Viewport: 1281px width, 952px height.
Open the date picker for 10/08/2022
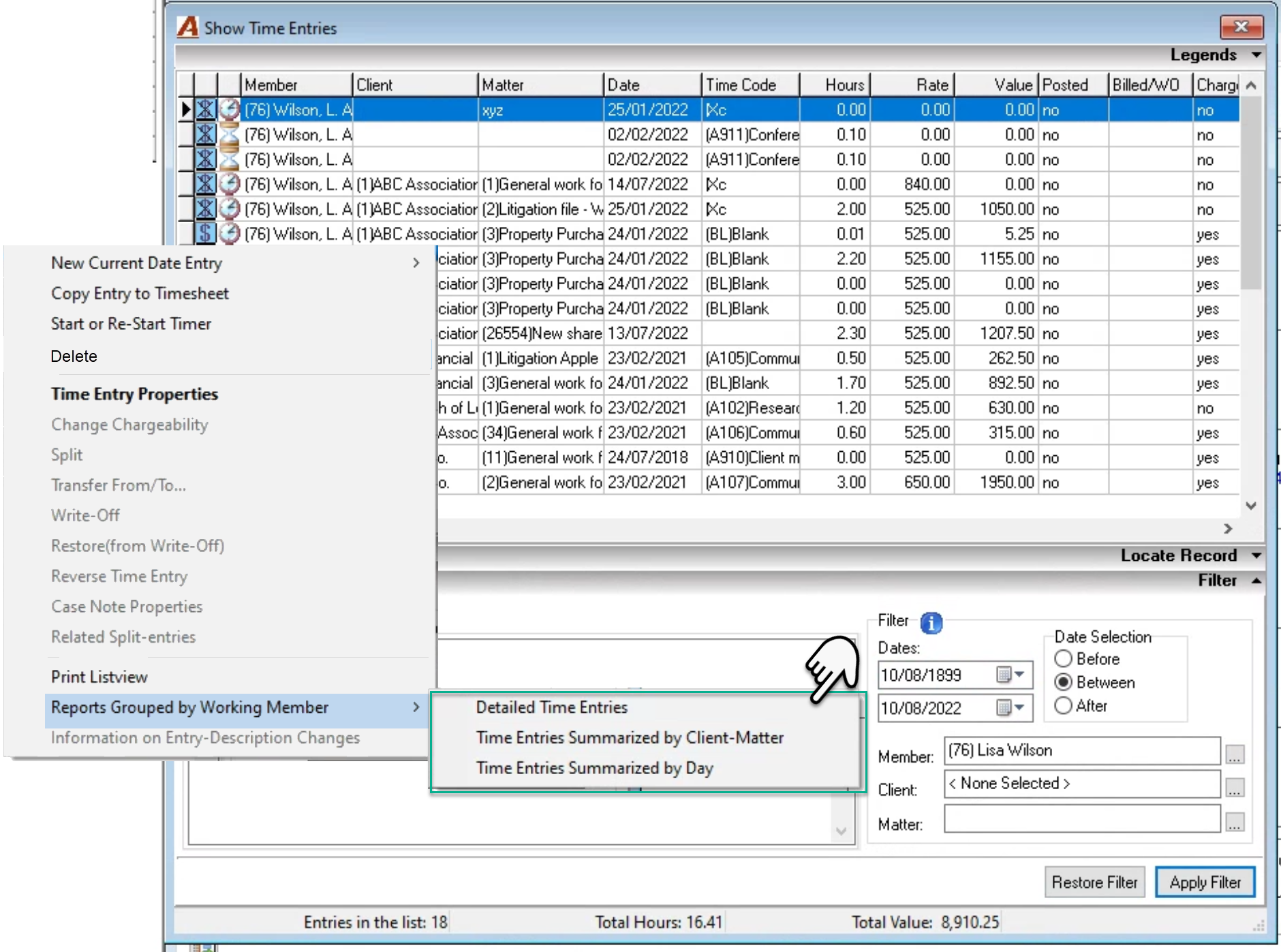coord(1011,708)
